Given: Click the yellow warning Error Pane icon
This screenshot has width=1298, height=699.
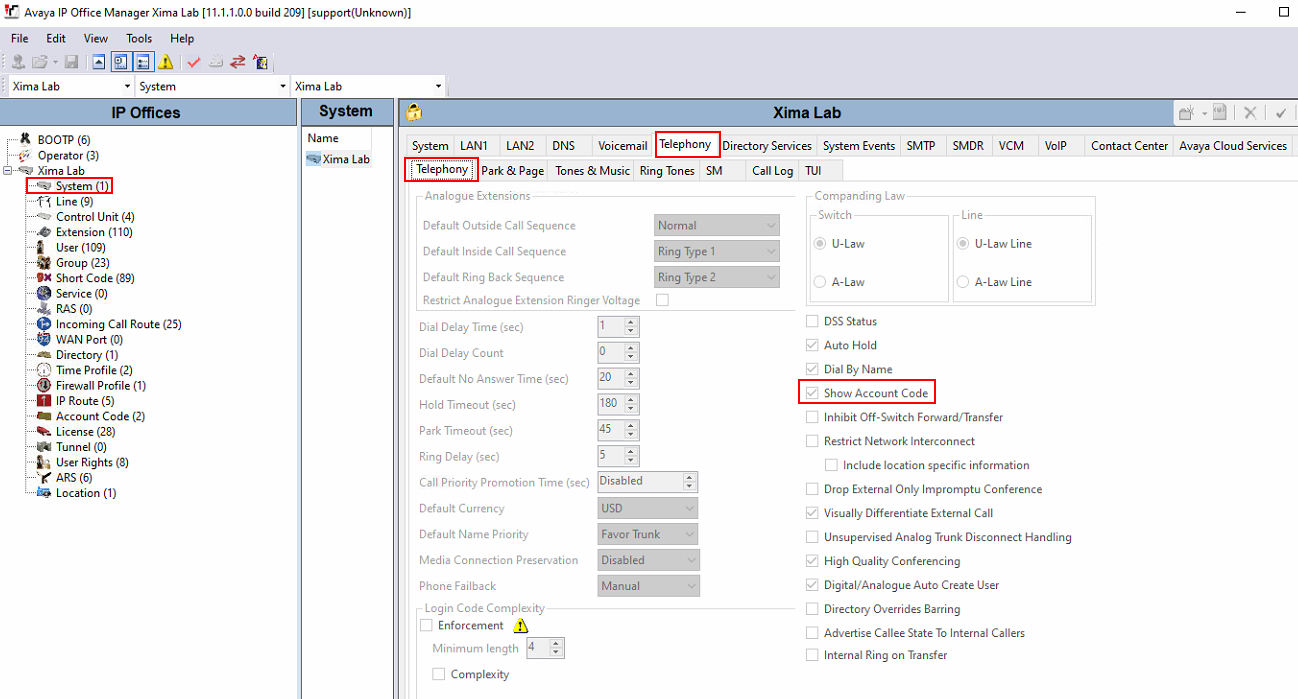Looking at the screenshot, I should click(168, 61).
